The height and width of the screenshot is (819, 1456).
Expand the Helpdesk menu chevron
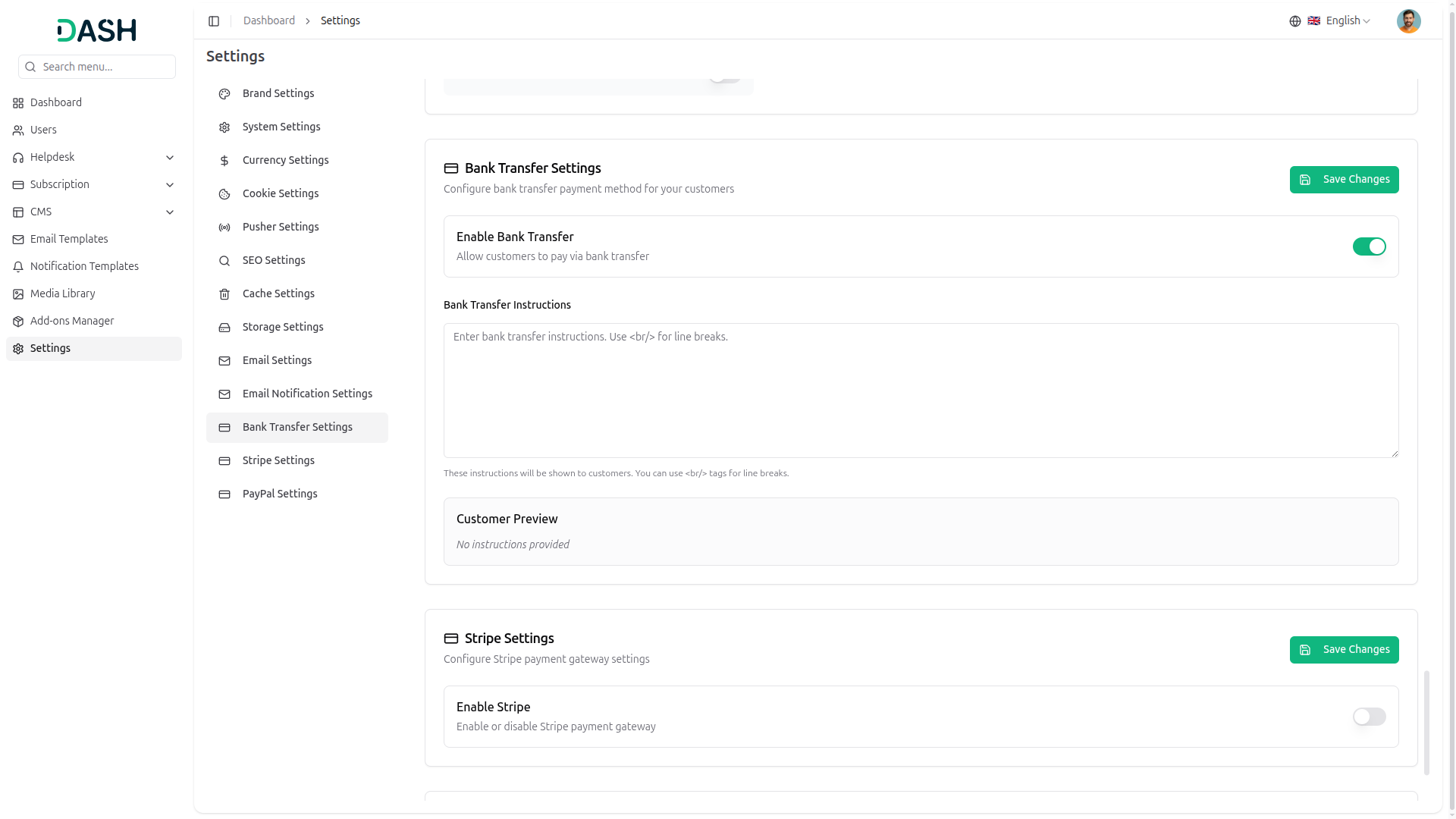(x=170, y=158)
